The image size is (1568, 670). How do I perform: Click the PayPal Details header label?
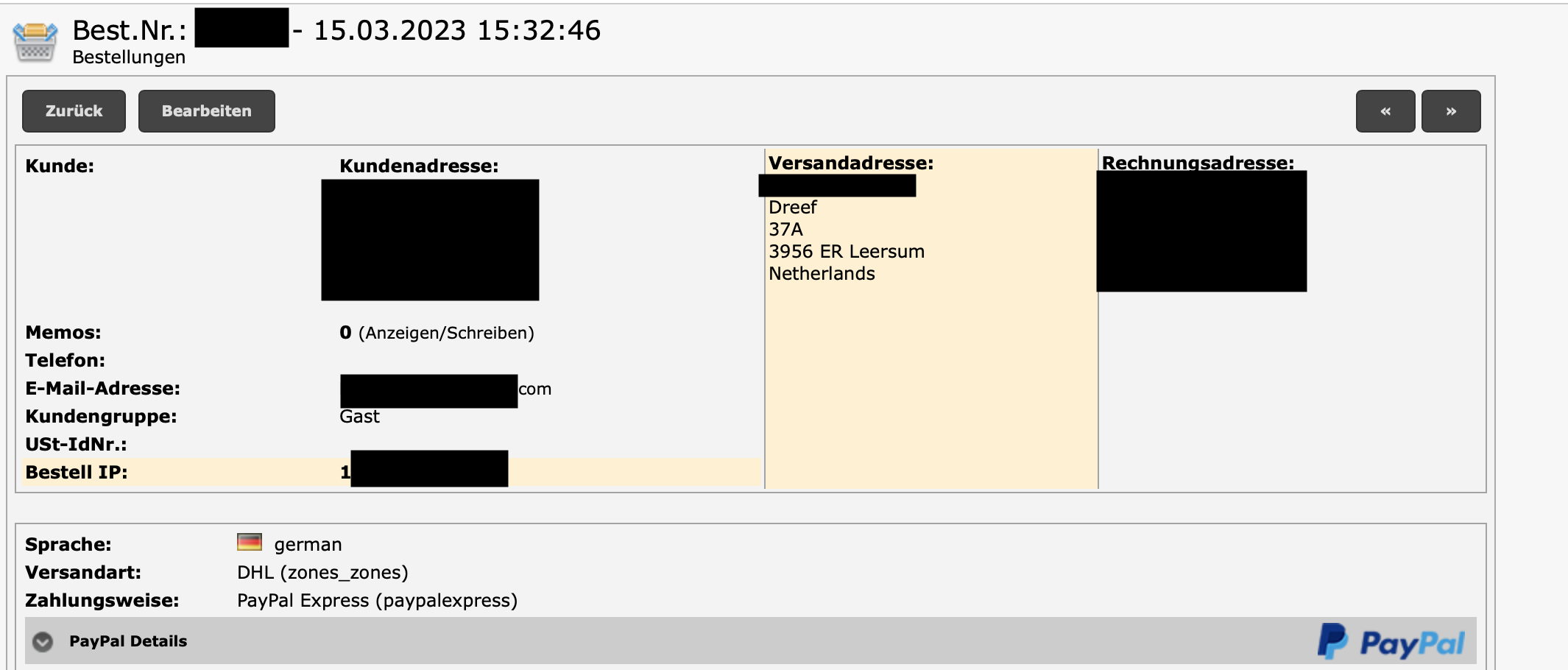(128, 641)
